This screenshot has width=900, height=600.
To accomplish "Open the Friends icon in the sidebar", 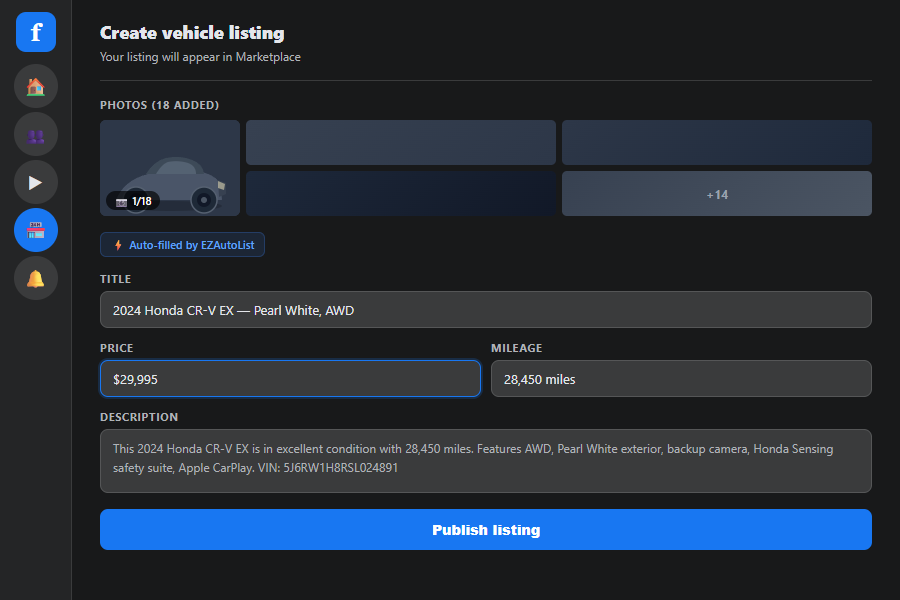I will pos(35,134).
